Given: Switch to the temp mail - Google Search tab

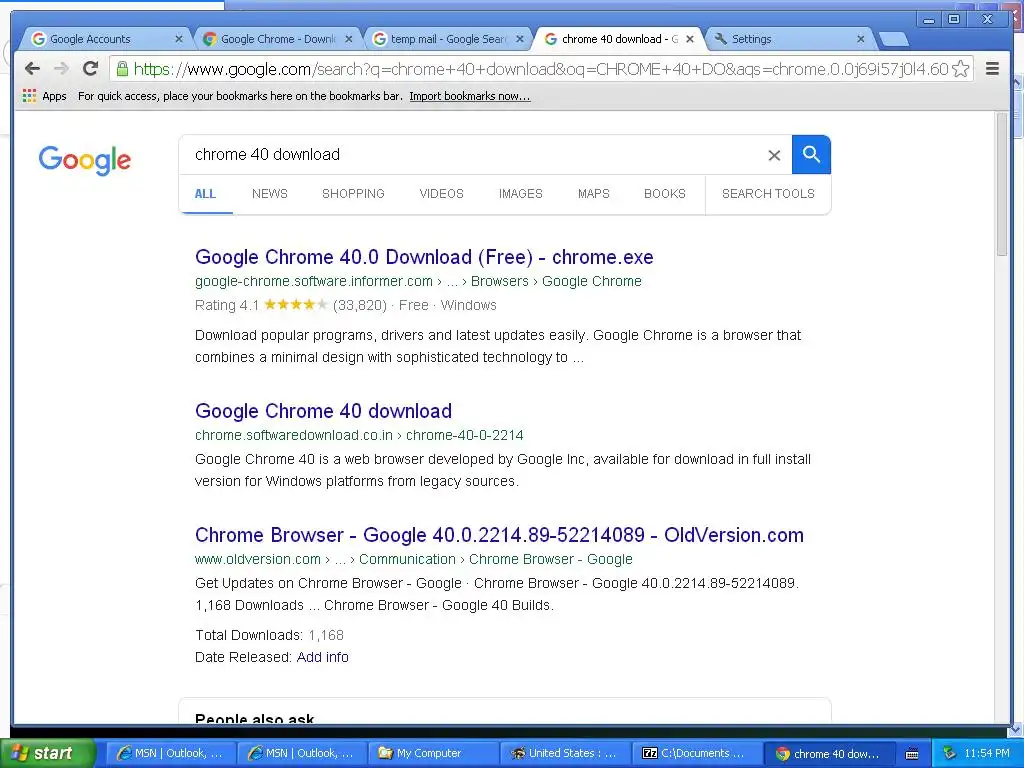Looking at the screenshot, I should tap(449, 39).
